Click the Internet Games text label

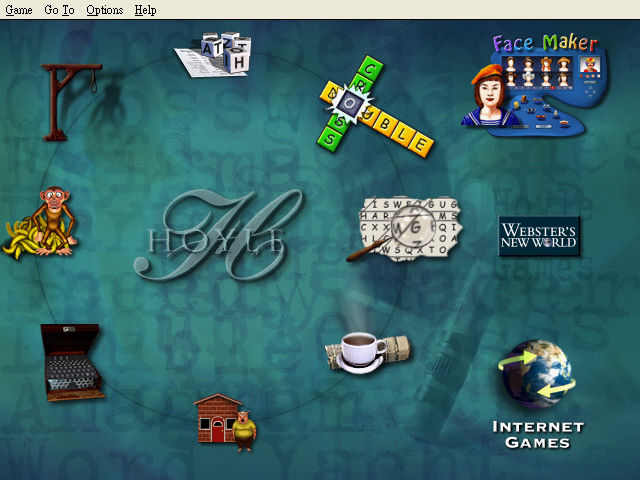538,435
